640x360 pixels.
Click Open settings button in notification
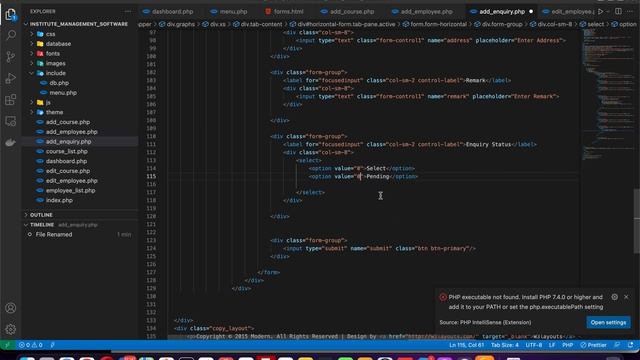pyautogui.click(x=608, y=322)
